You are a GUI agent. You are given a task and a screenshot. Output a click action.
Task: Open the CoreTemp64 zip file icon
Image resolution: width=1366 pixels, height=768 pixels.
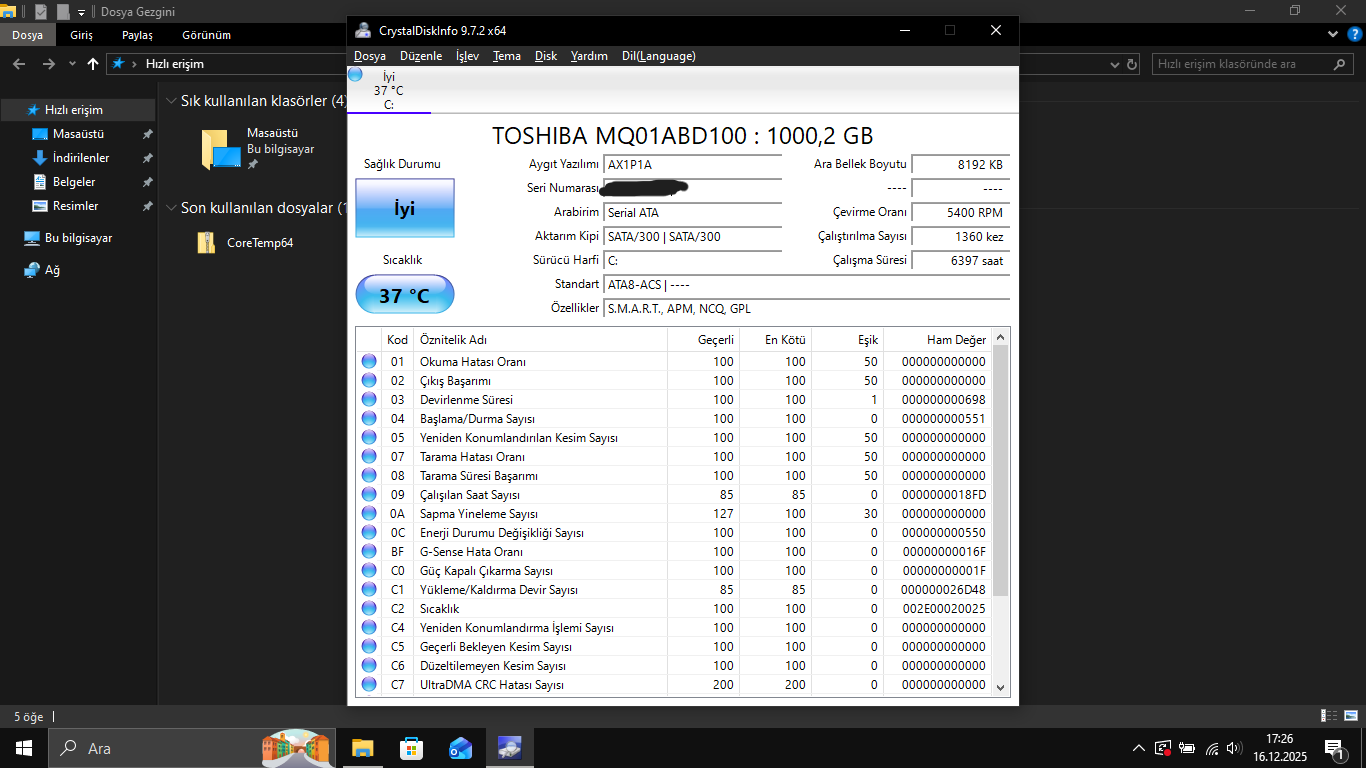pyautogui.click(x=207, y=242)
